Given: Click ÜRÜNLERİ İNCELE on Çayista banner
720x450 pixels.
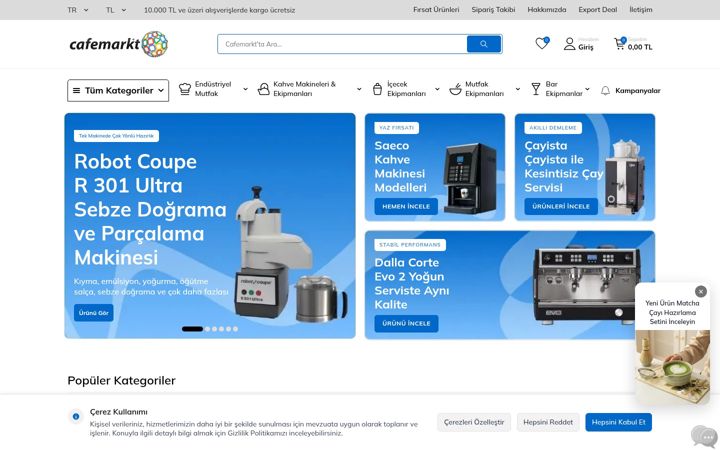Looking at the screenshot, I should point(561,206).
